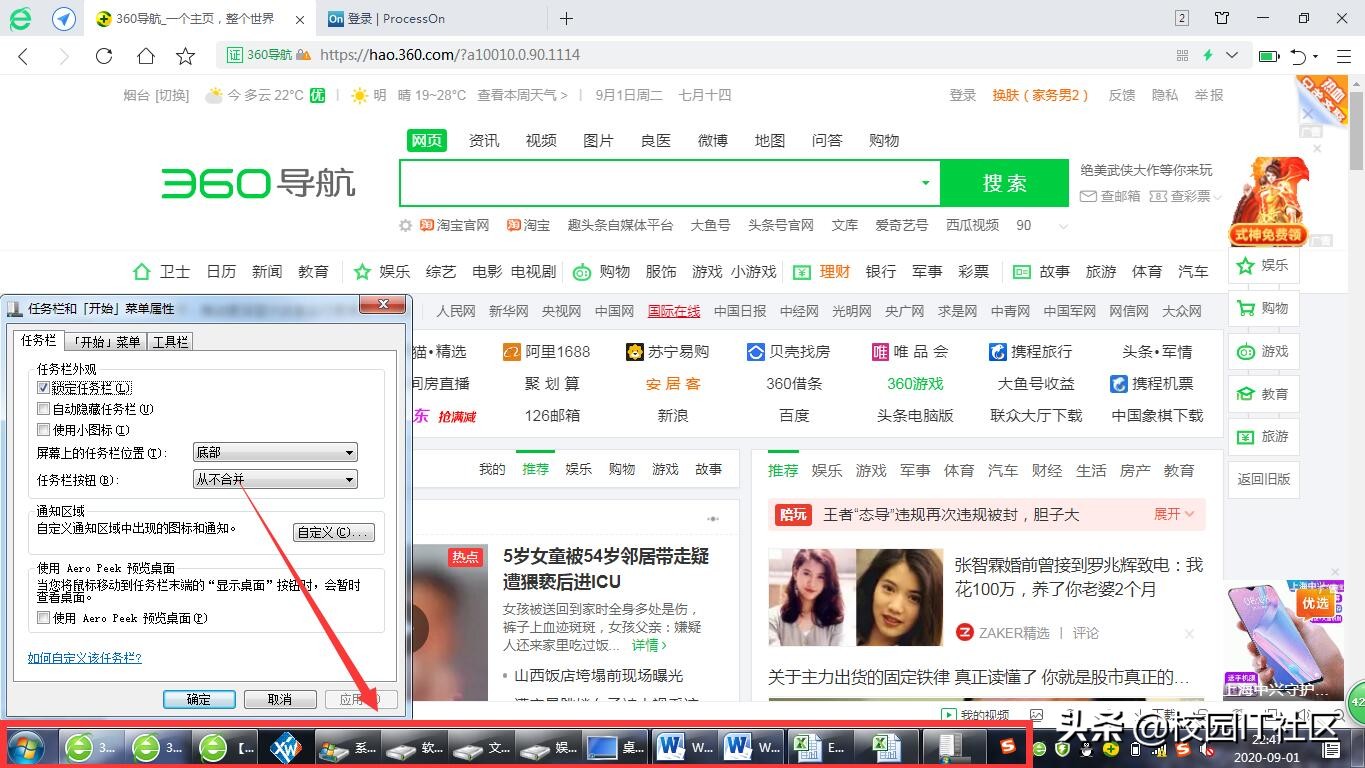Close the 360导航 browser tab
The width and height of the screenshot is (1365, 768).
pyautogui.click(x=301, y=19)
